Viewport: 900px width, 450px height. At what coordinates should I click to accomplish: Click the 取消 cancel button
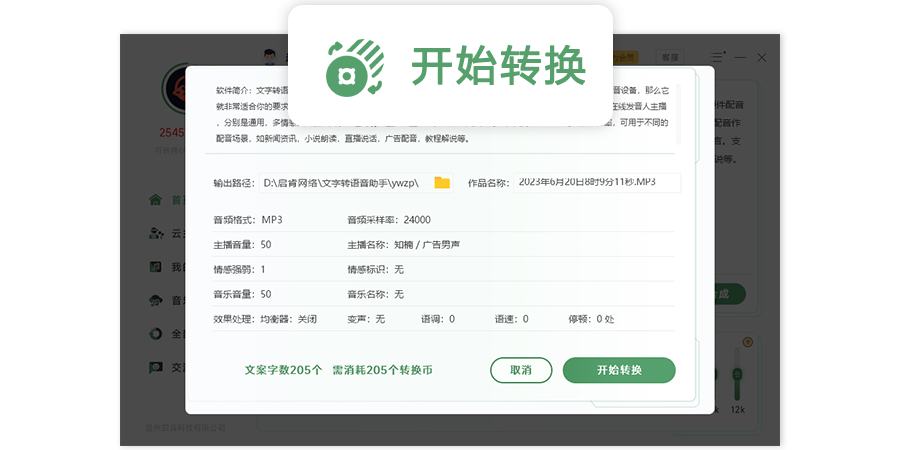tap(521, 370)
